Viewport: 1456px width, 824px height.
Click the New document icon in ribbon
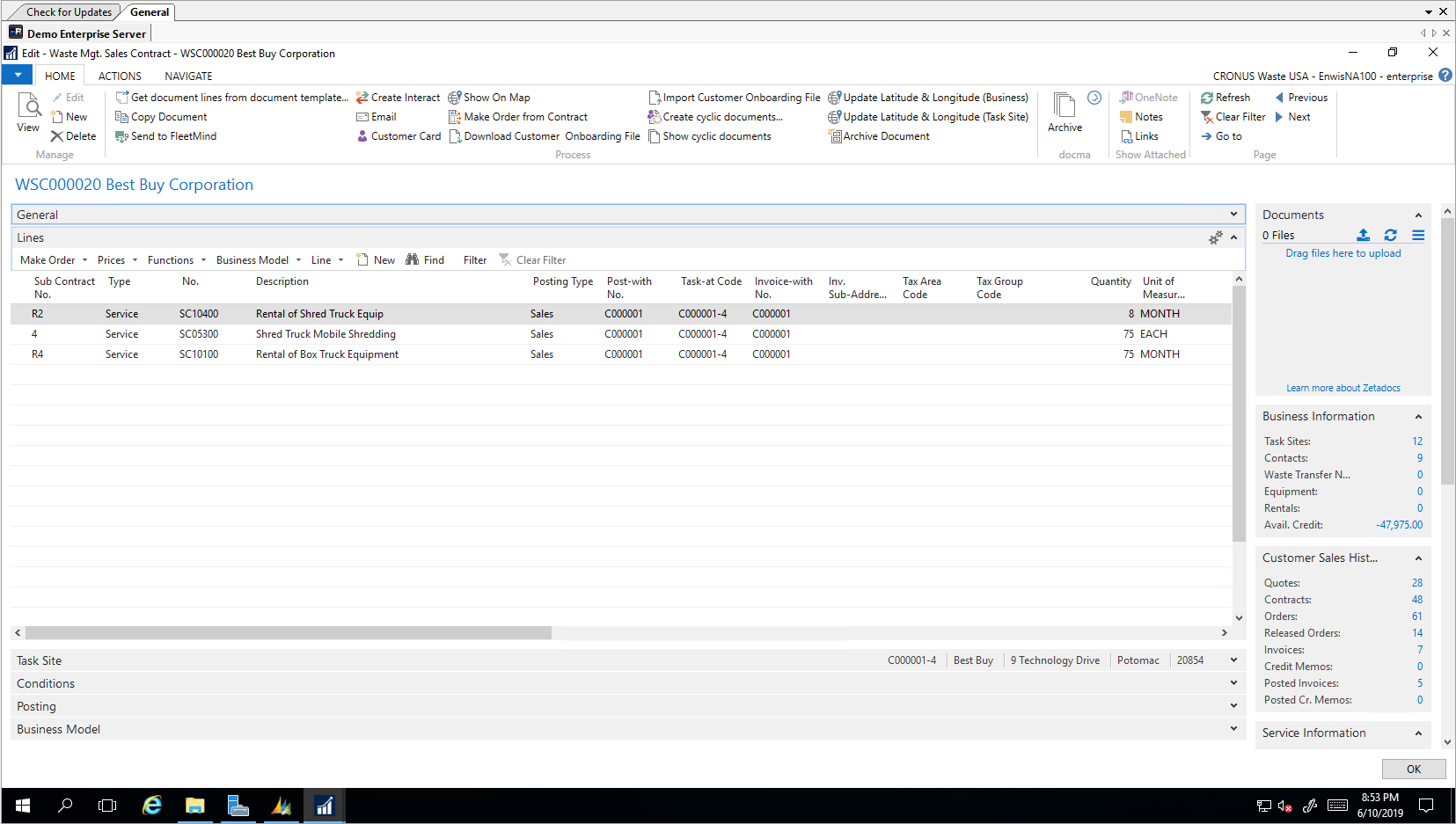click(x=70, y=117)
